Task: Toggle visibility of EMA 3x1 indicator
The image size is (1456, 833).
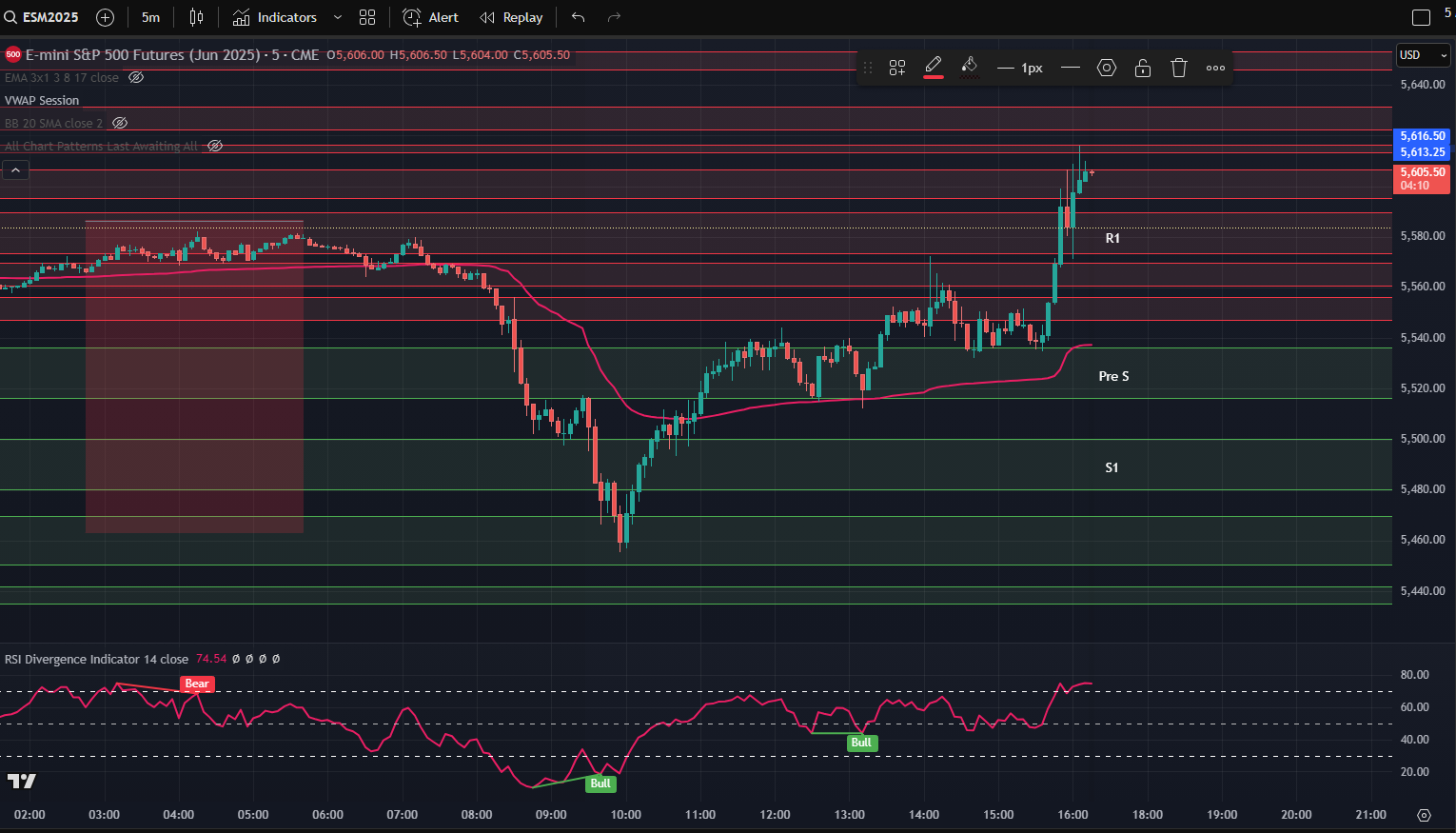Action: [x=136, y=77]
